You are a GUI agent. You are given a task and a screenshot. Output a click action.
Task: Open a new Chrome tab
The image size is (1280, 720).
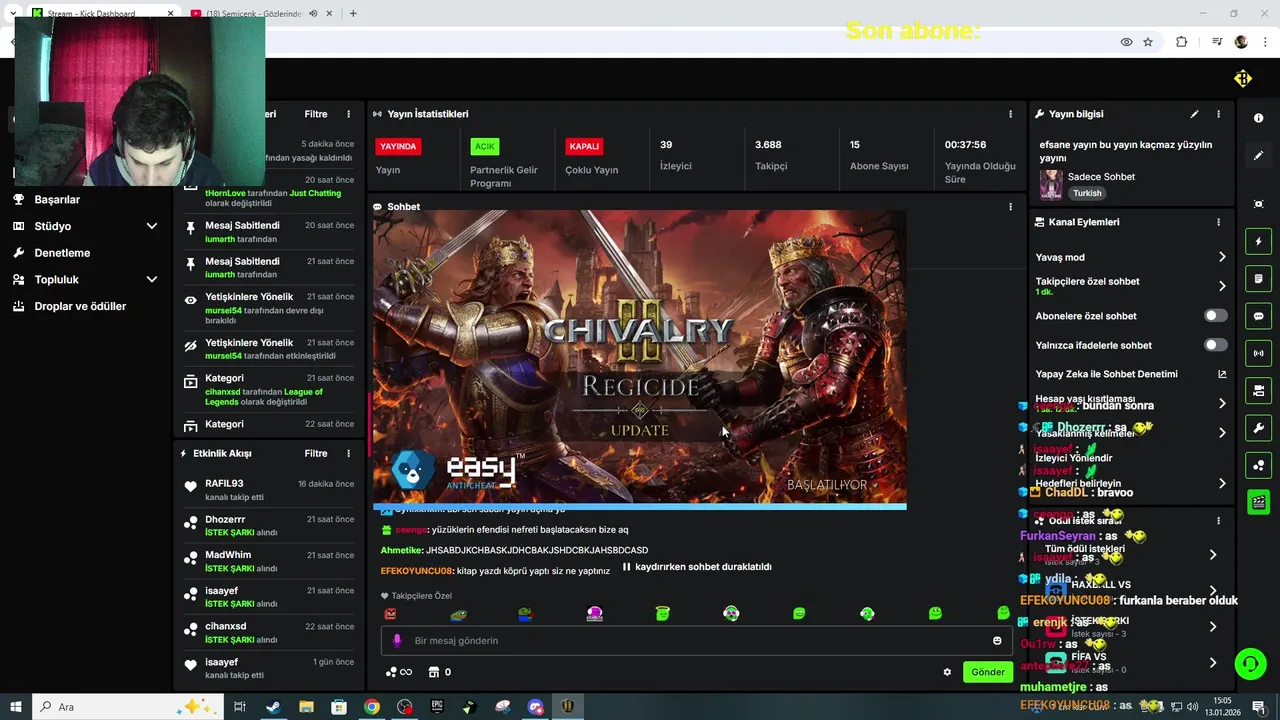[x=353, y=14]
